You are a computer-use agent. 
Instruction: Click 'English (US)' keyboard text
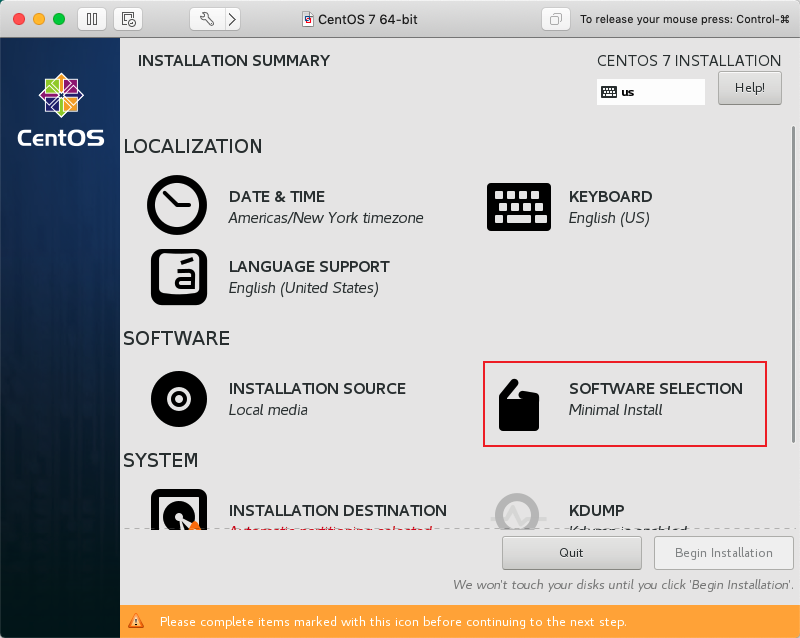(609, 218)
